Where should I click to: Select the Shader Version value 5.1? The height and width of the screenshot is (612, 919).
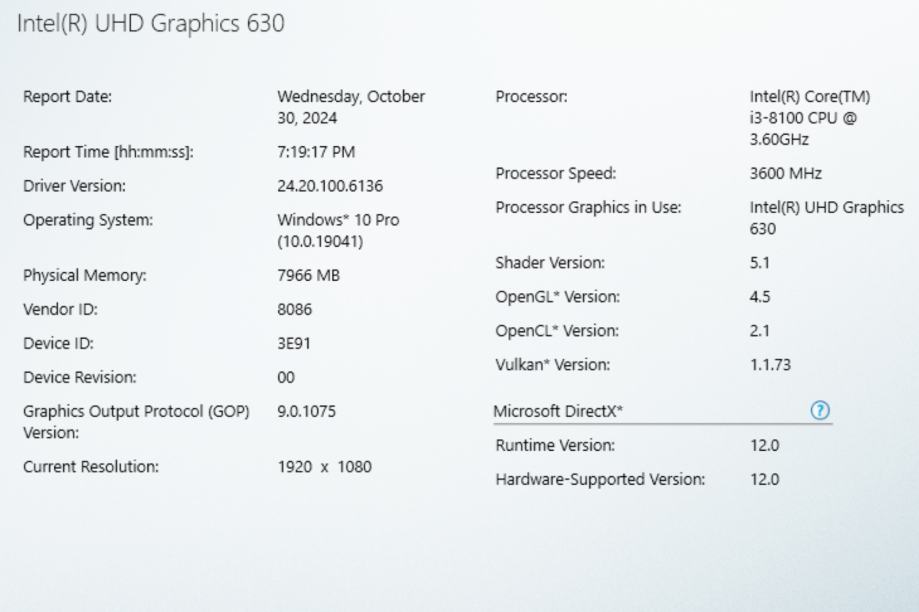(x=759, y=263)
